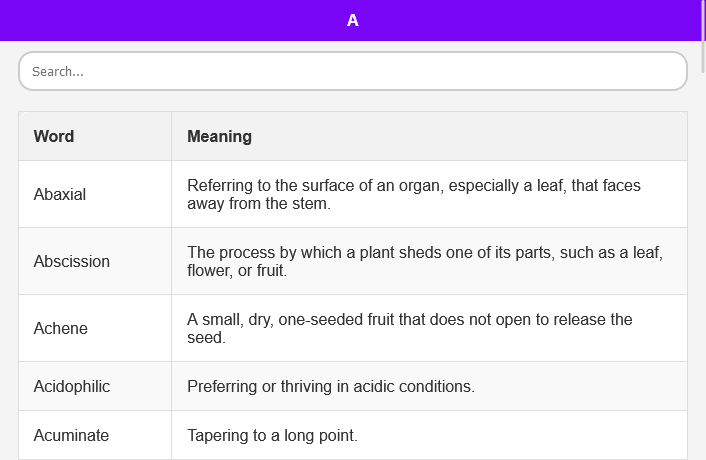The height and width of the screenshot is (460, 706).
Task: Click 'away from the stem' text line
Action: (258, 204)
